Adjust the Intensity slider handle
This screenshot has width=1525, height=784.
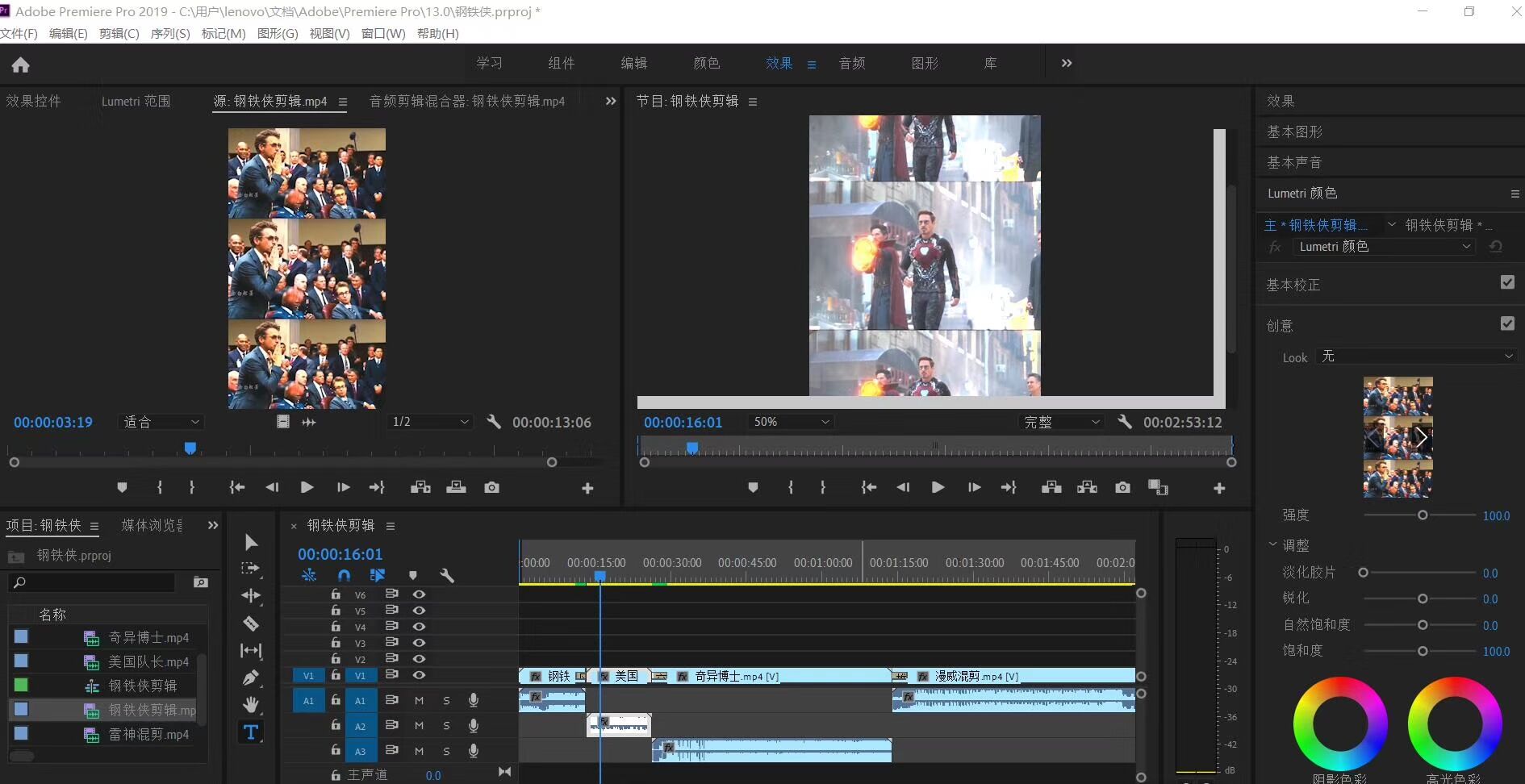[1423, 515]
